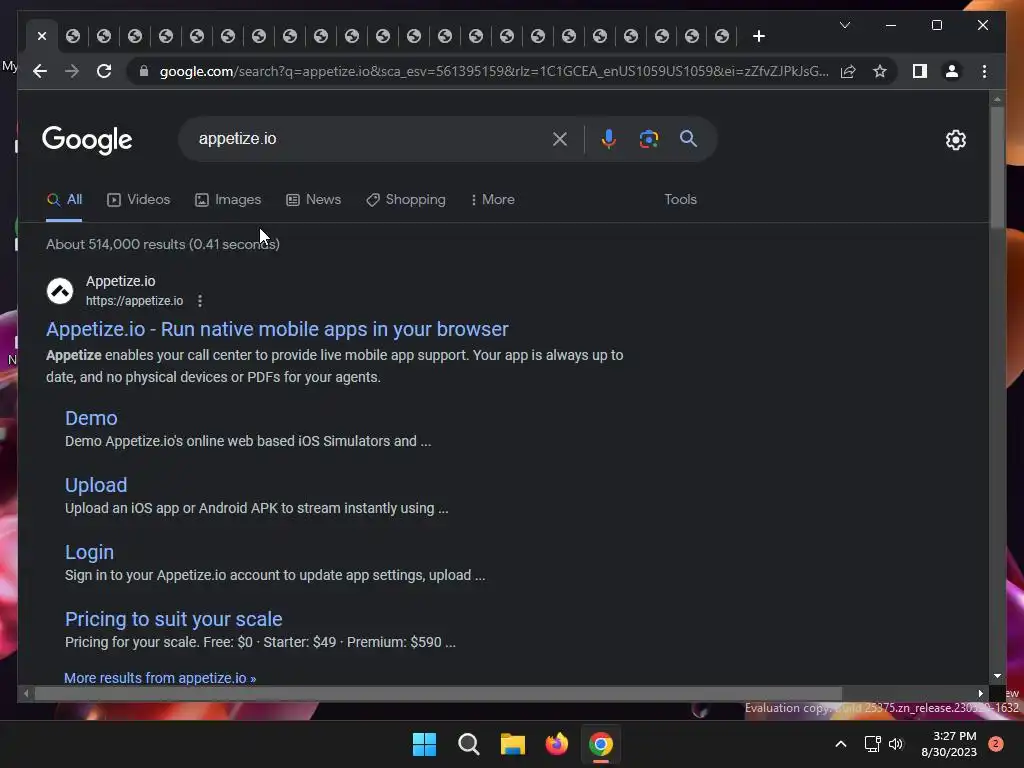Image resolution: width=1024 pixels, height=768 pixels.
Task: Click the Appetize.io site favicon
Action: coord(59,291)
